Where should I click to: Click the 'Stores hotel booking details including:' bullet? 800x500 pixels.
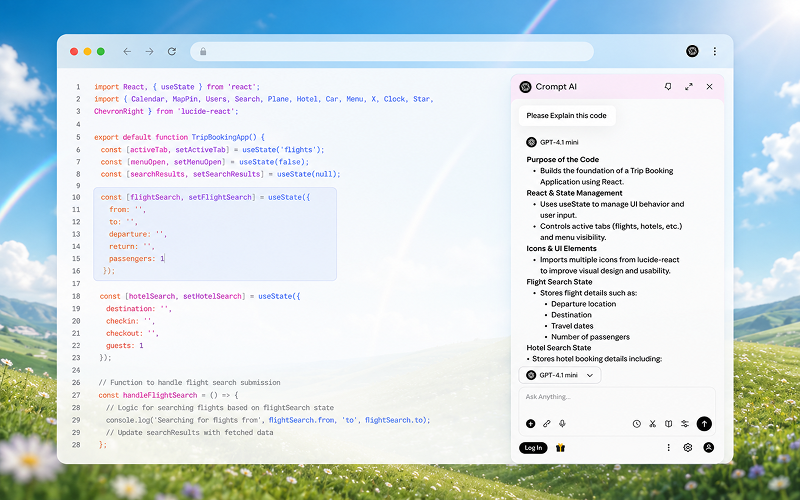[x=597, y=359]
